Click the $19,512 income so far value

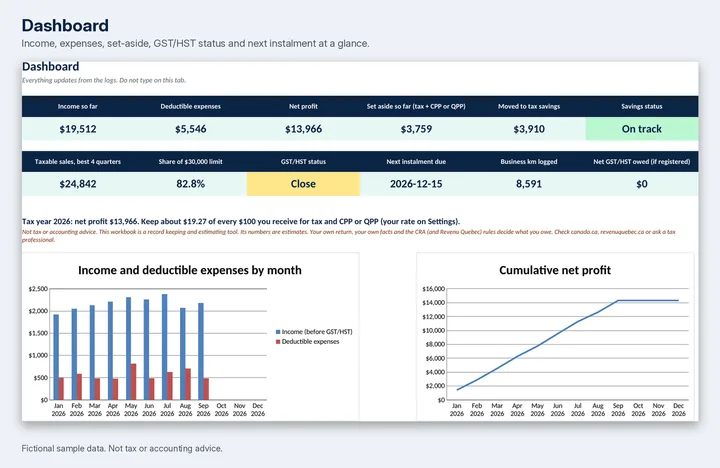78,129
